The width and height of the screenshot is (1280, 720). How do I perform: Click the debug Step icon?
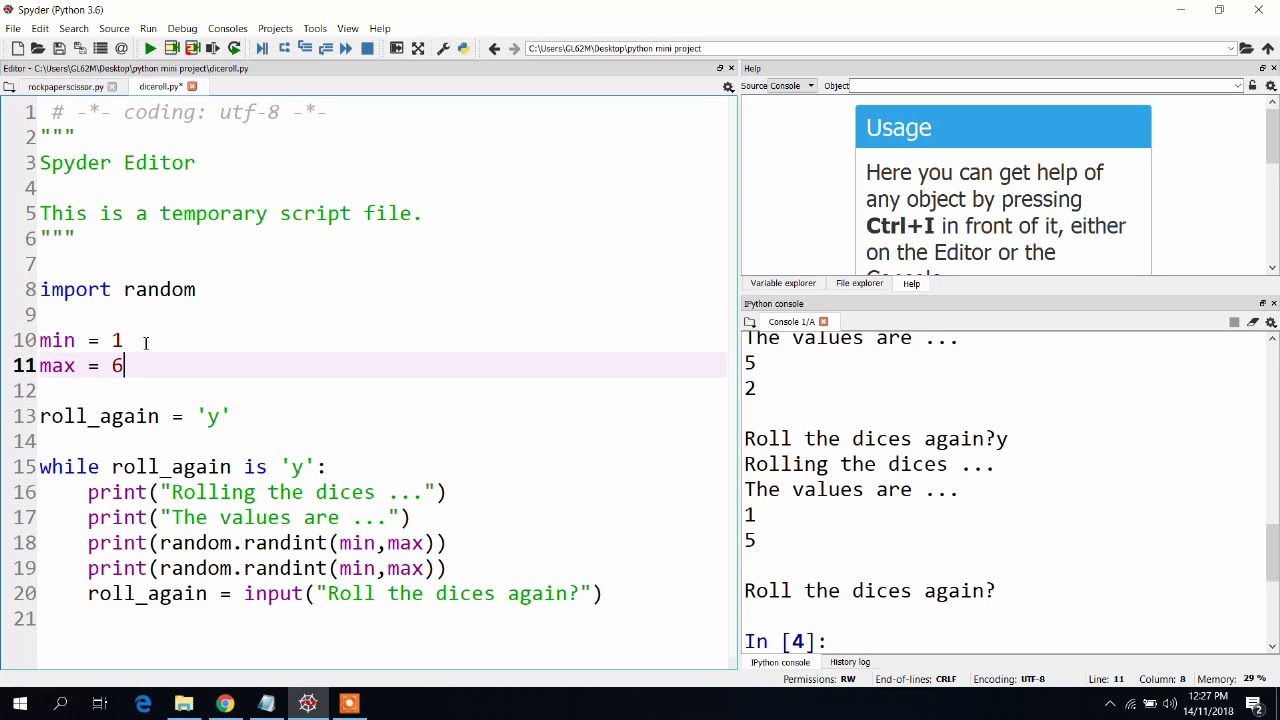284,48
